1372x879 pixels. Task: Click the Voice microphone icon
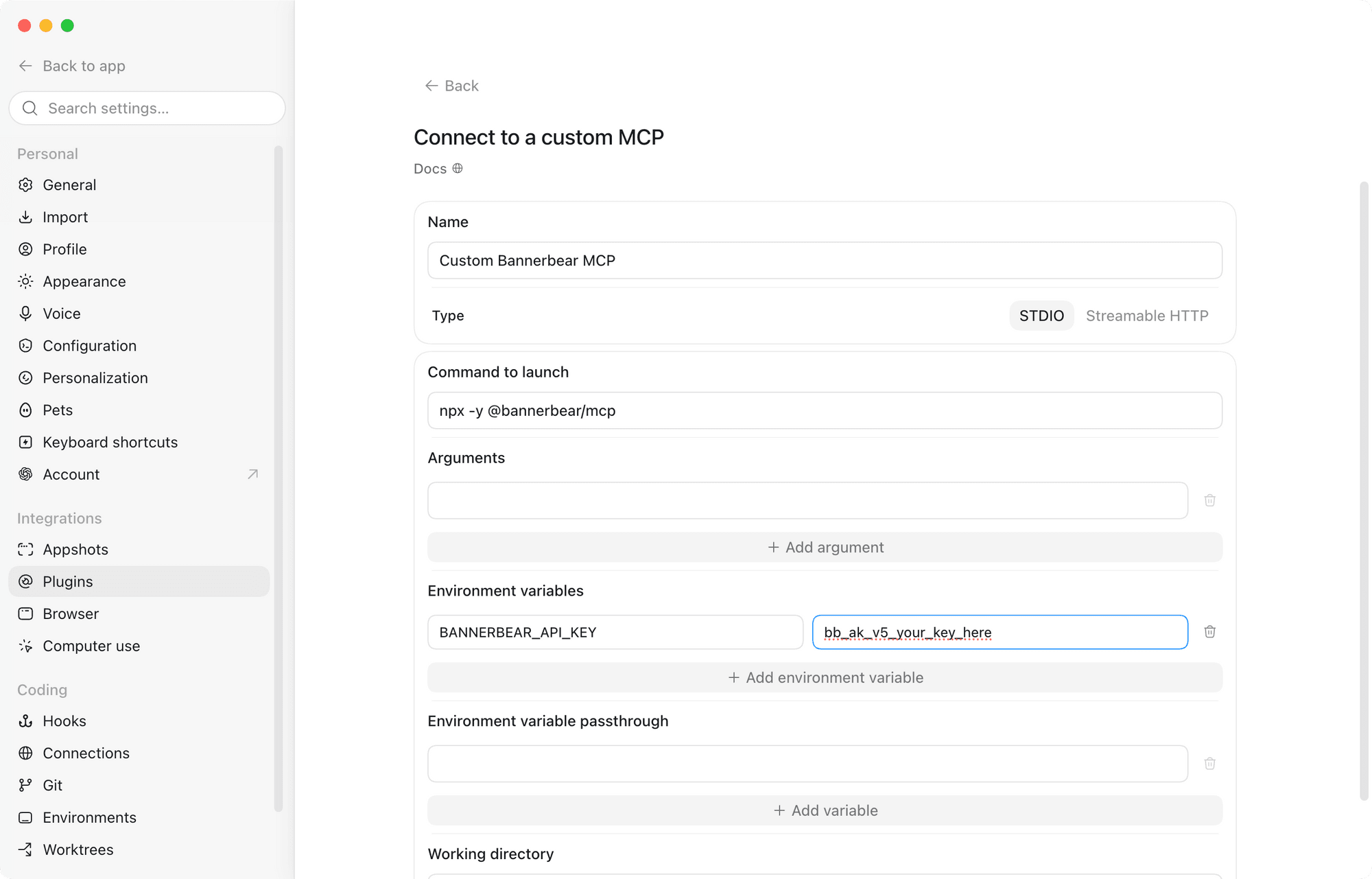coord(25,314)
